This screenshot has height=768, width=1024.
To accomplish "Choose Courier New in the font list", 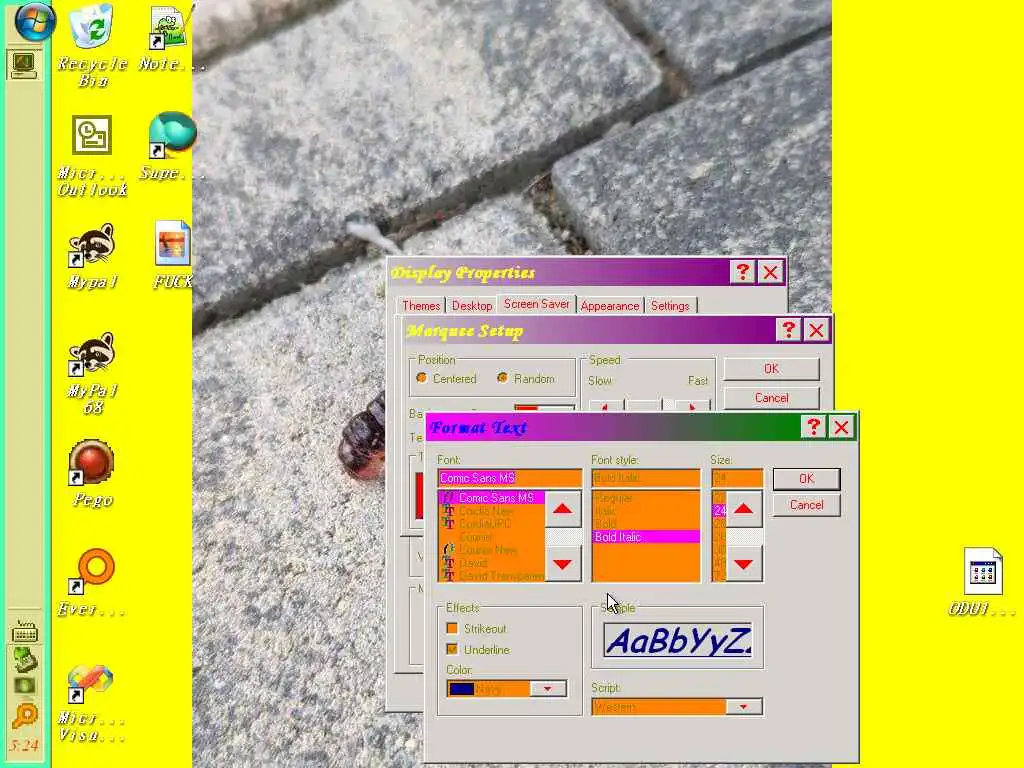I will pos(491,550).
